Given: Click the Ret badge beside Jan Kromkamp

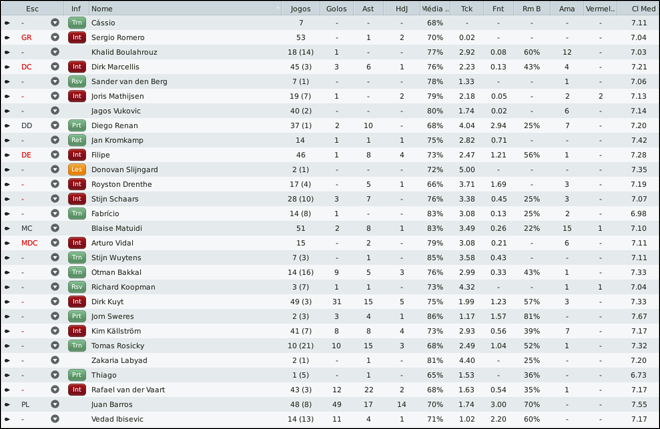Looking at the screenshot, I should [x=76, y=140].
